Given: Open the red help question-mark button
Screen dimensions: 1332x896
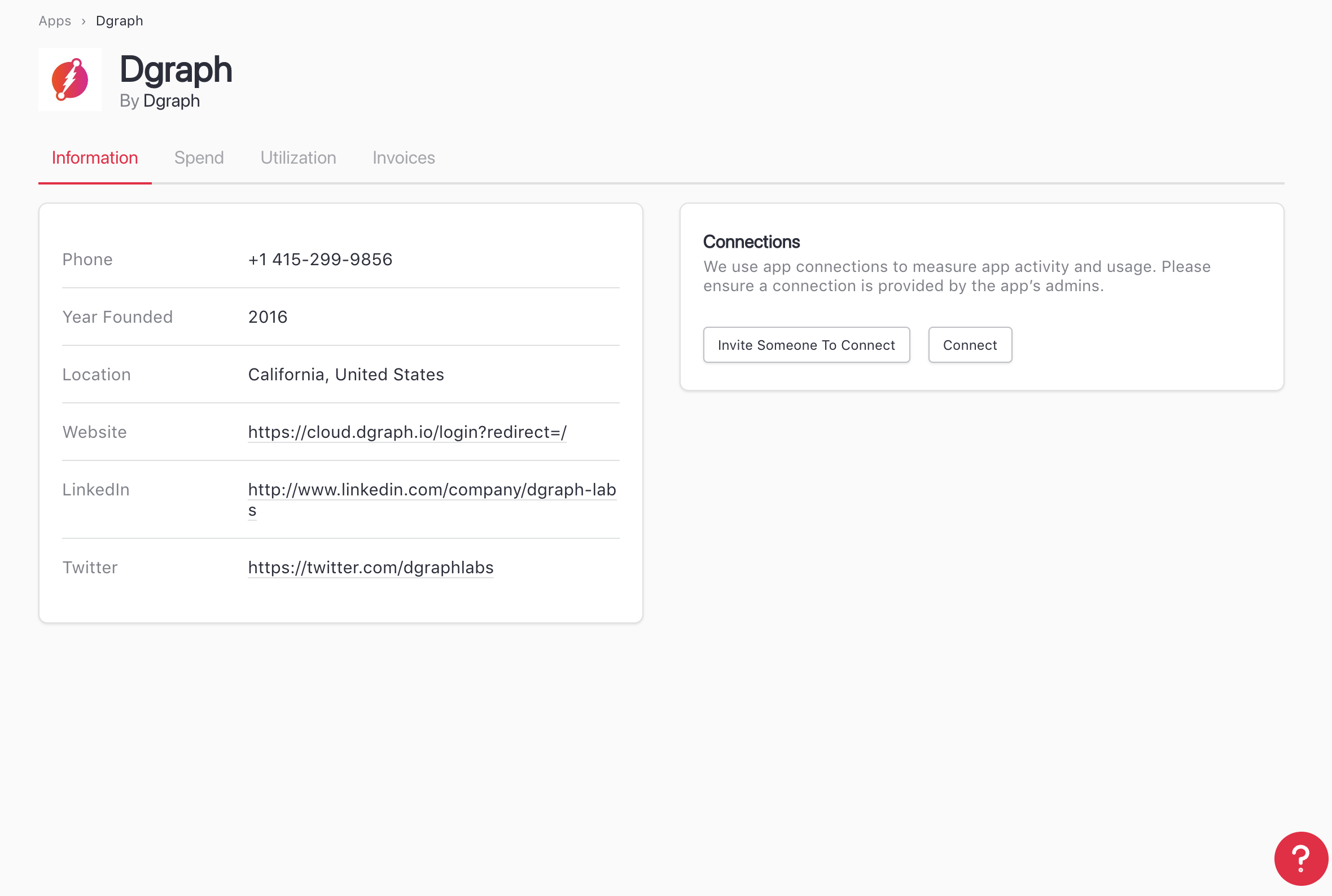Looking at the screenshot, I should pos(1300,858).
